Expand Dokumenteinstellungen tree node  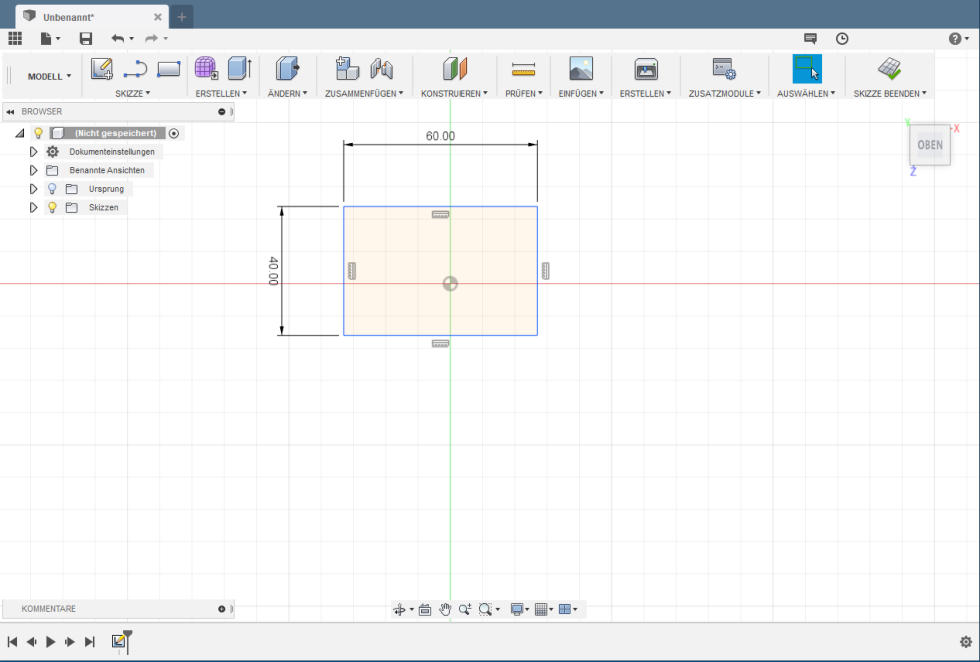(x=33, y=152)
